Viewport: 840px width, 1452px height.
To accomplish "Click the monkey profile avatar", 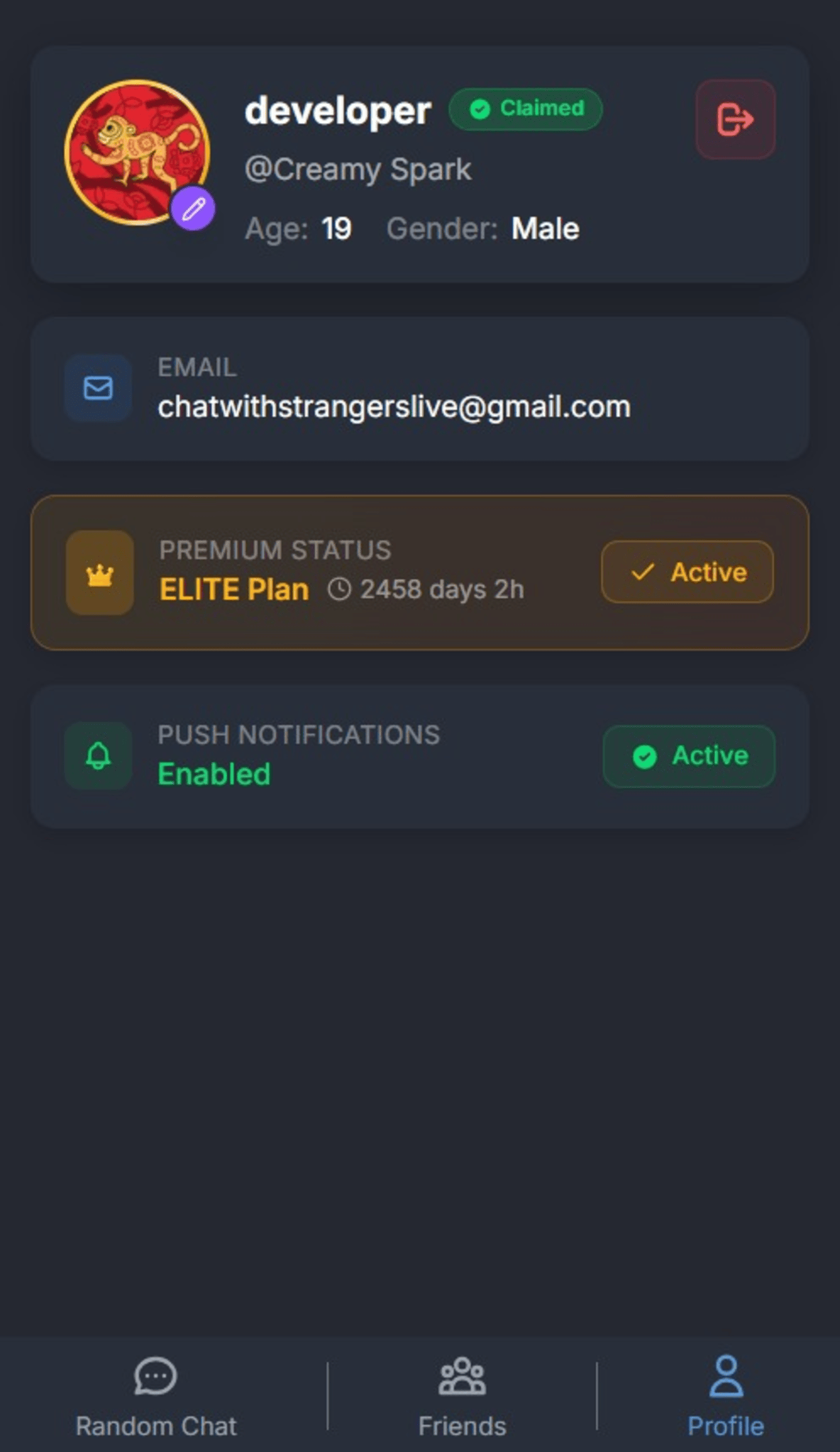I will click(x=138, y=152).
